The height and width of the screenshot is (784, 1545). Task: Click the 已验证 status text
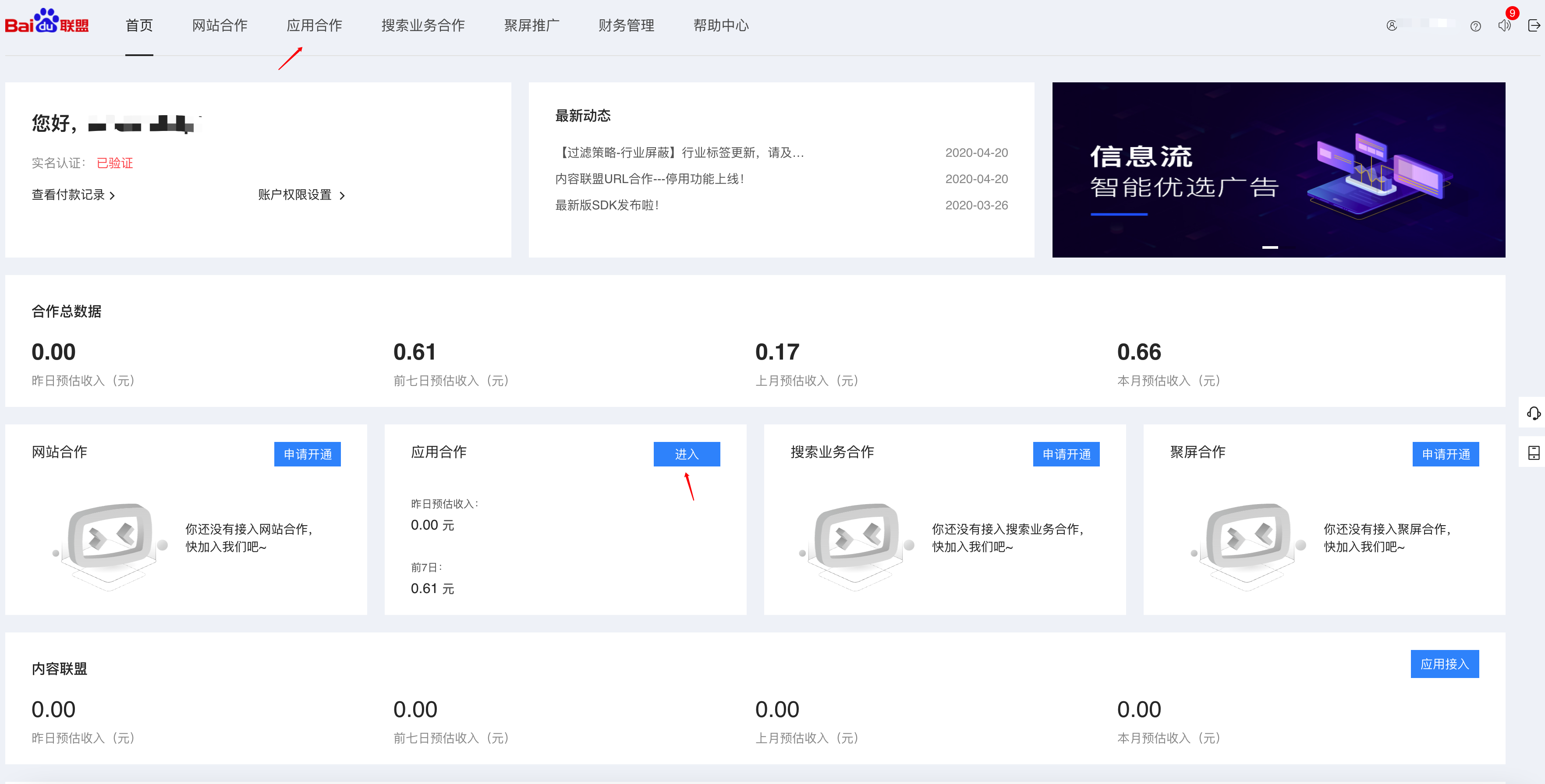click(x=114, y=163)
